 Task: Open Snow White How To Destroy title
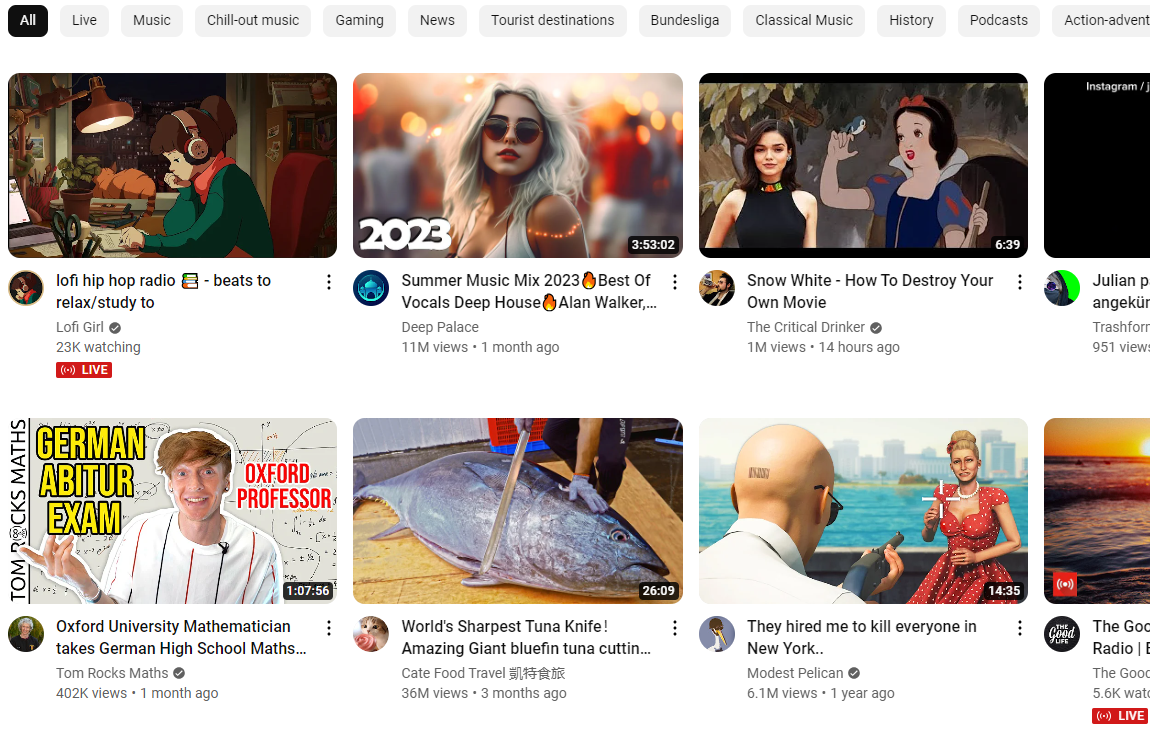pyautogui.click(x=870, y=292)
